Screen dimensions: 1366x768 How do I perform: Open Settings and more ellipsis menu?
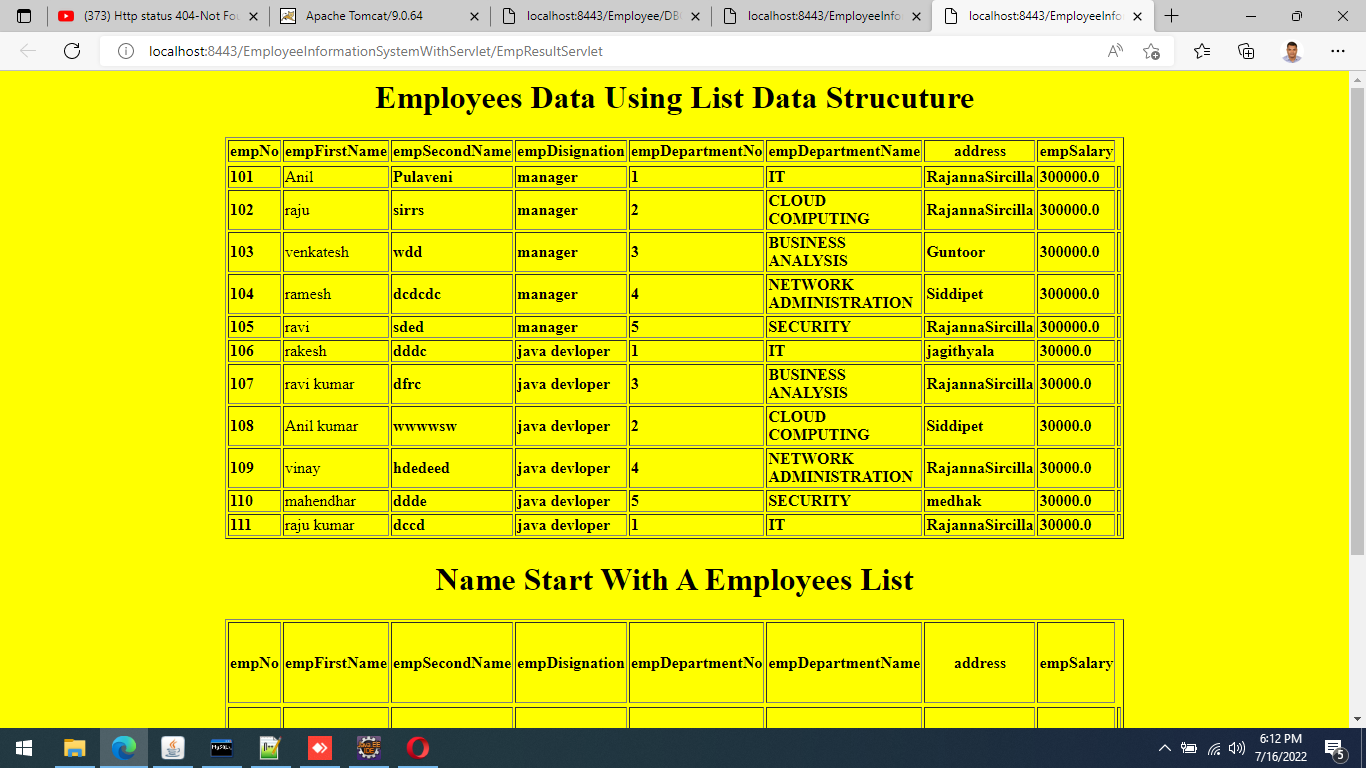pyautogui.click(x=1338, y=51)
